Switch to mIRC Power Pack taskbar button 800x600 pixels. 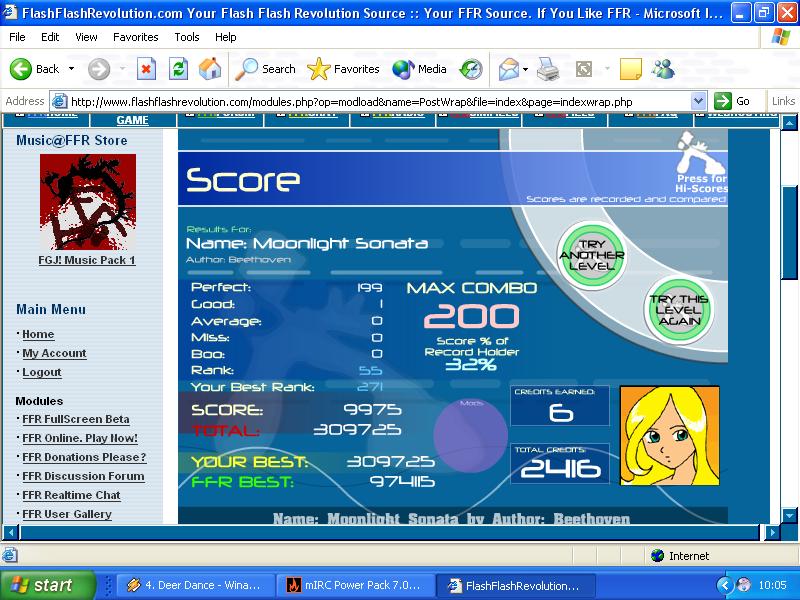pyautogui.click(x=356, y=585)
